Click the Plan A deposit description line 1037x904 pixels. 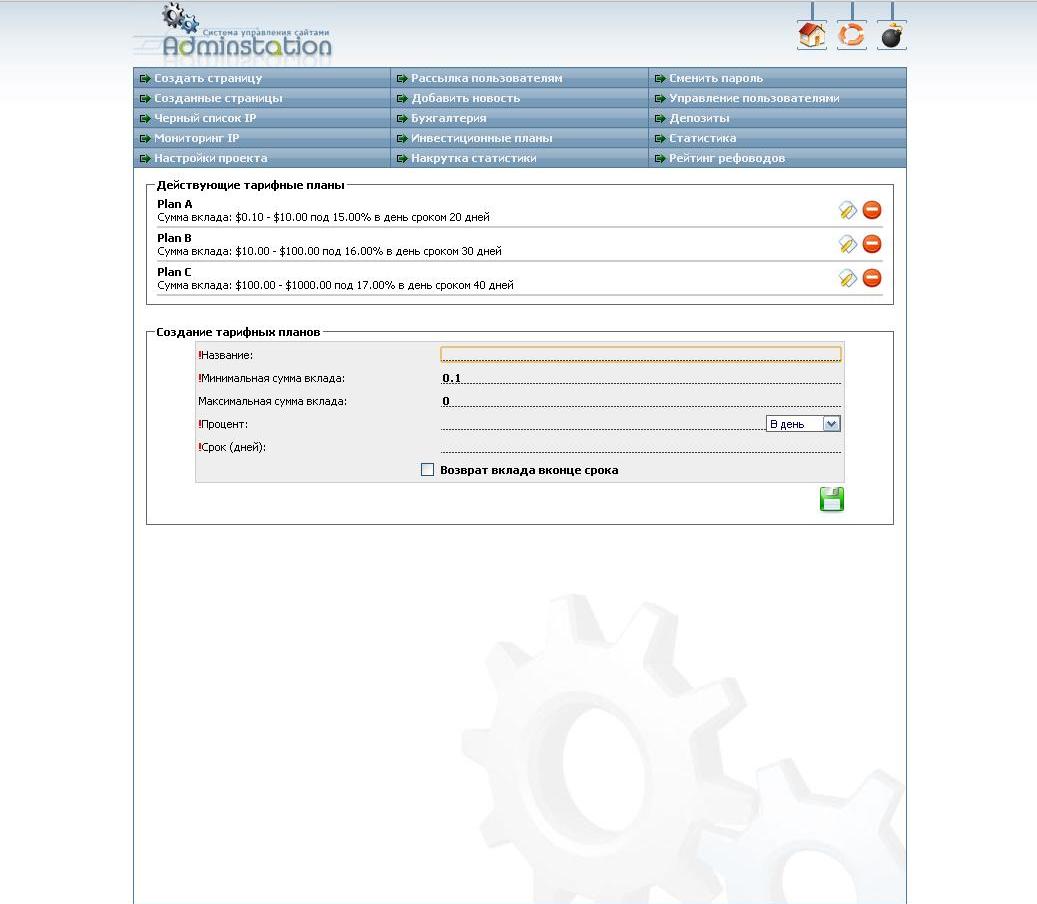click(323, 217)
